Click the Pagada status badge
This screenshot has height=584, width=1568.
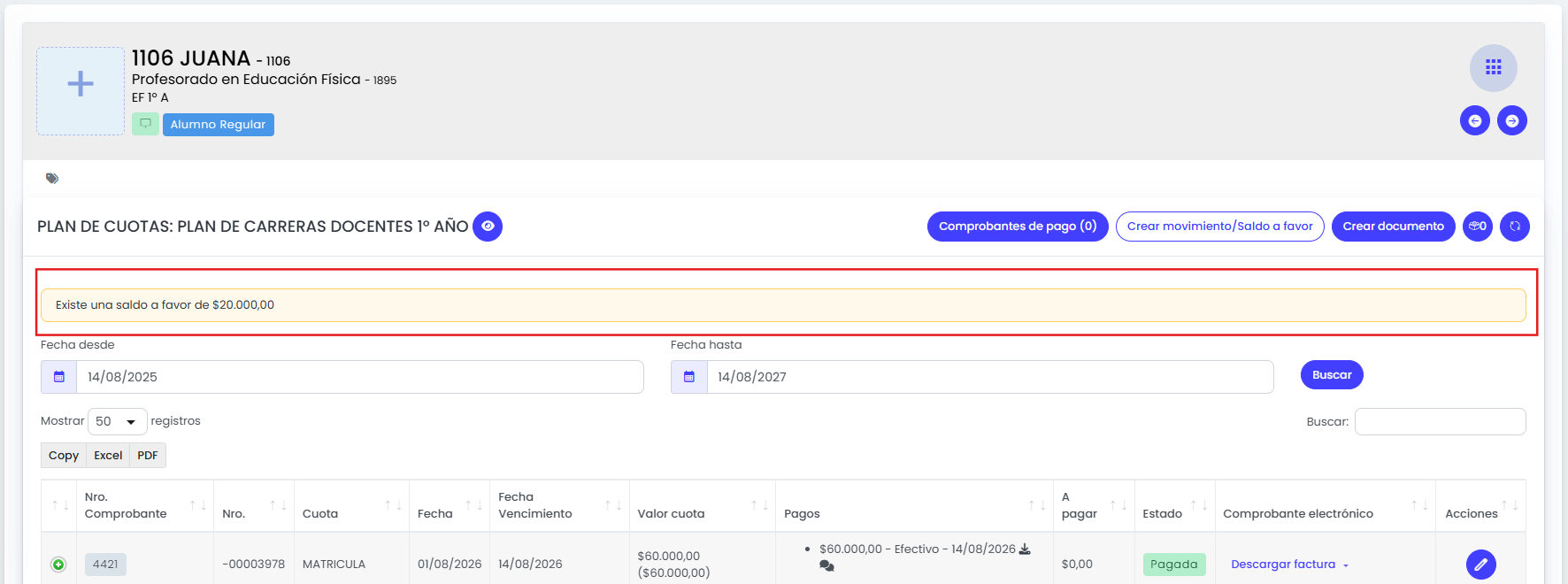1174,565
